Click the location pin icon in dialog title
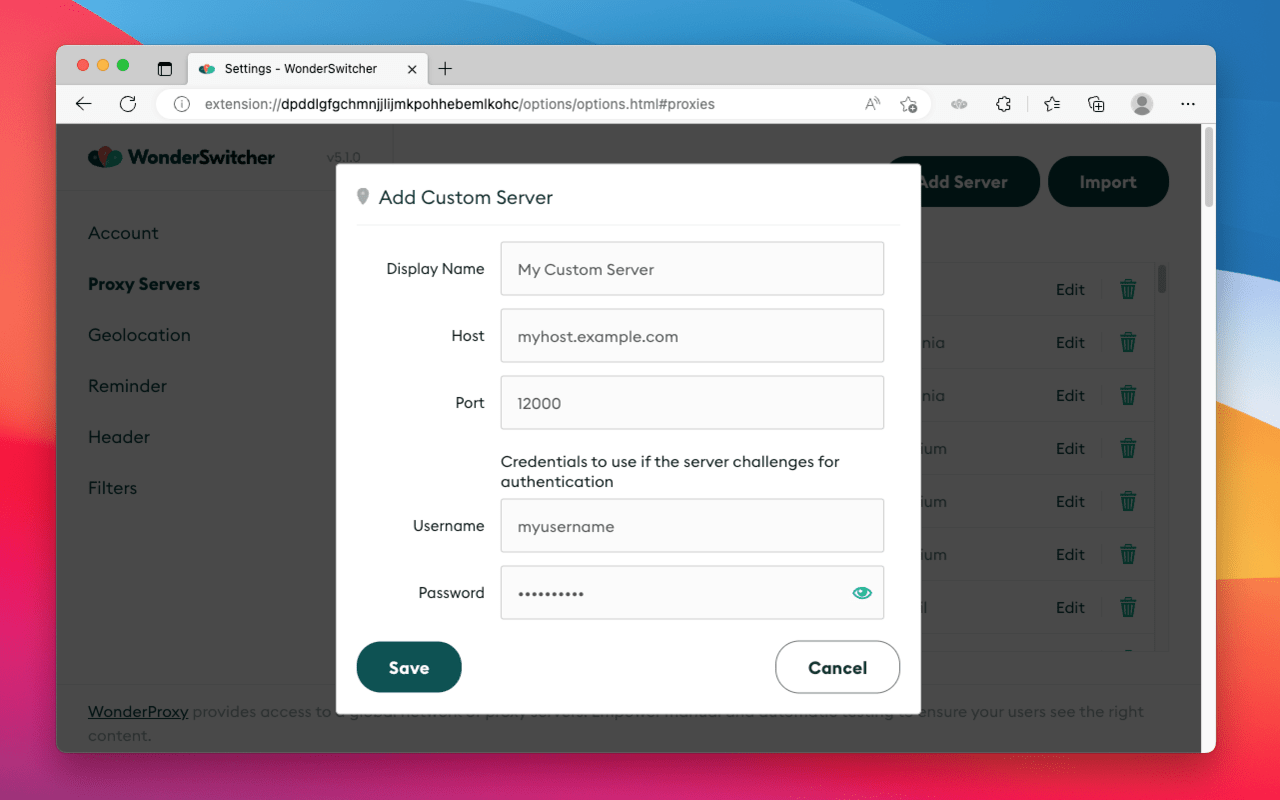This screenshot has width=1280, height=800. coord(363,197)
